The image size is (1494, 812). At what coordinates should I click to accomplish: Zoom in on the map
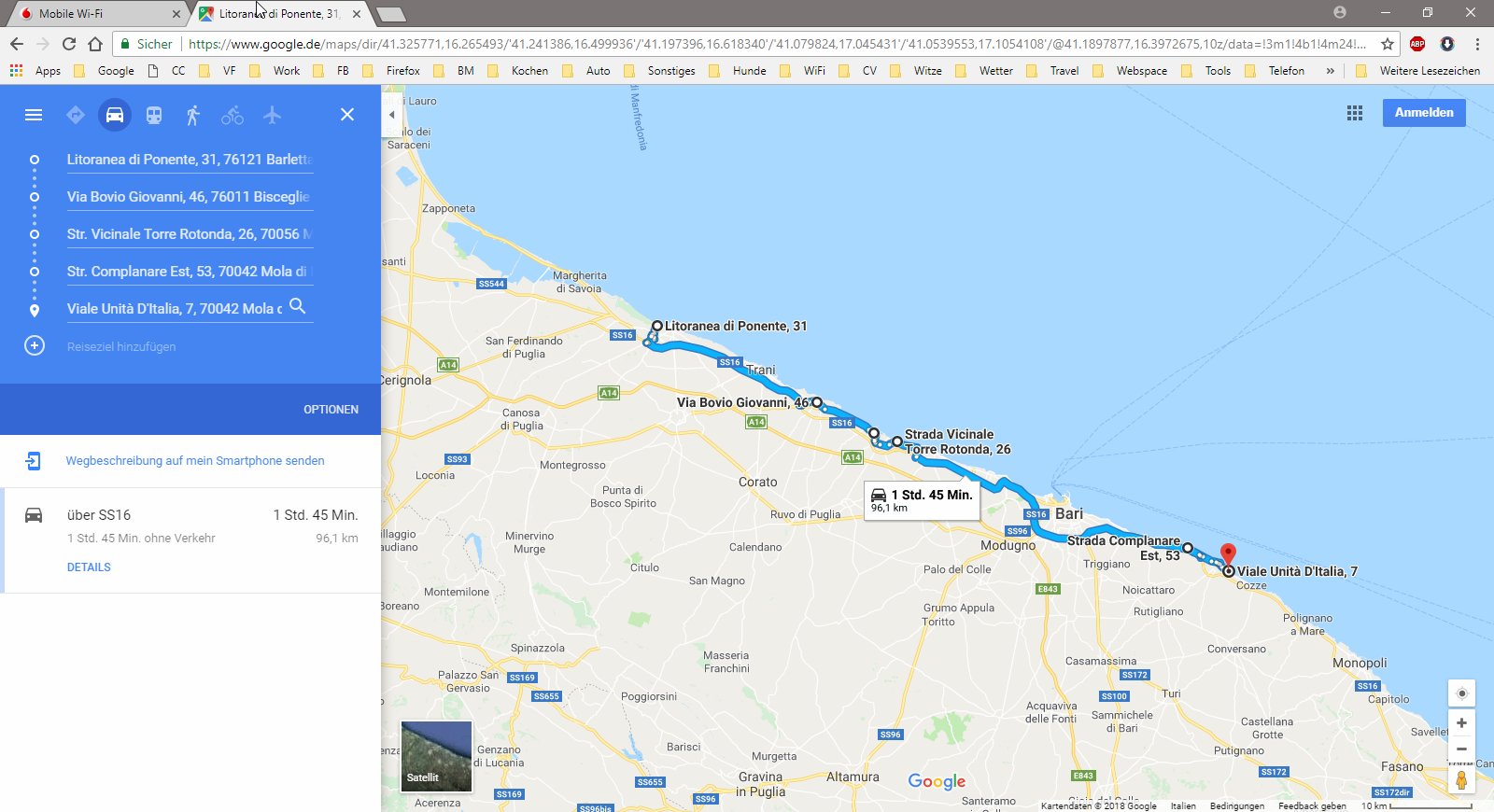1461,723
